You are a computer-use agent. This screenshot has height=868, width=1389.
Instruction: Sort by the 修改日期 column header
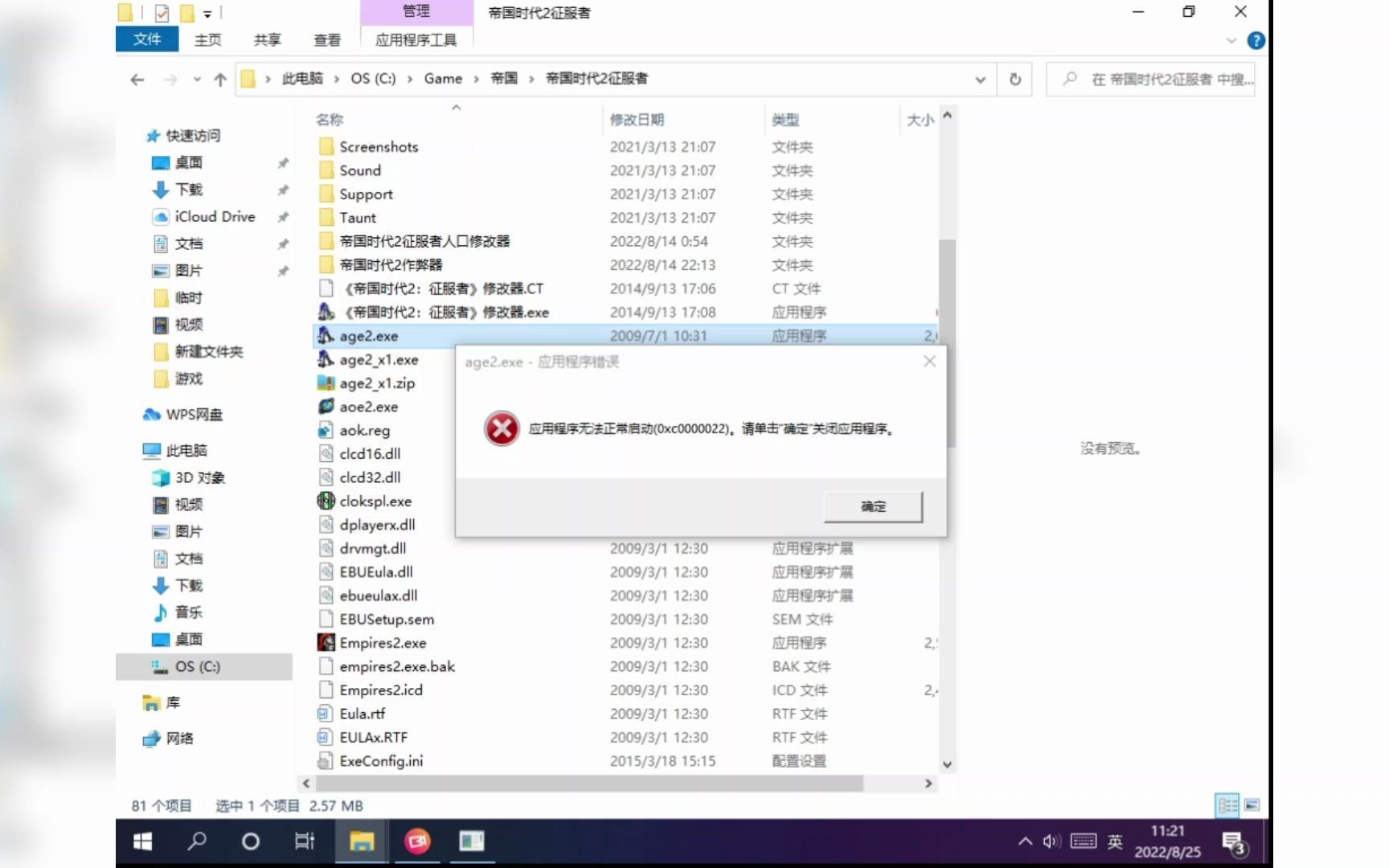pyautogui.click(x=637, y=120)
